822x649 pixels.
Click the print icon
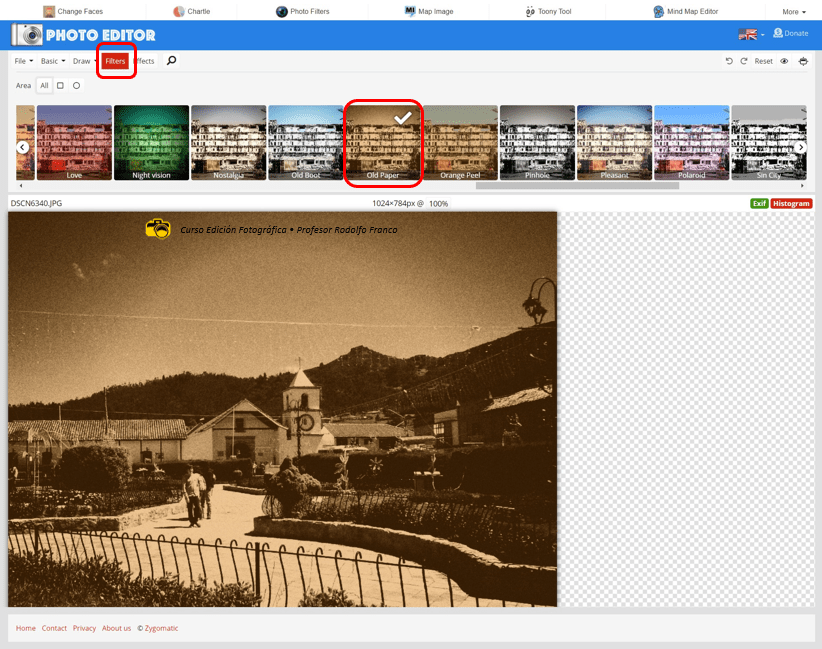point(801,61)
